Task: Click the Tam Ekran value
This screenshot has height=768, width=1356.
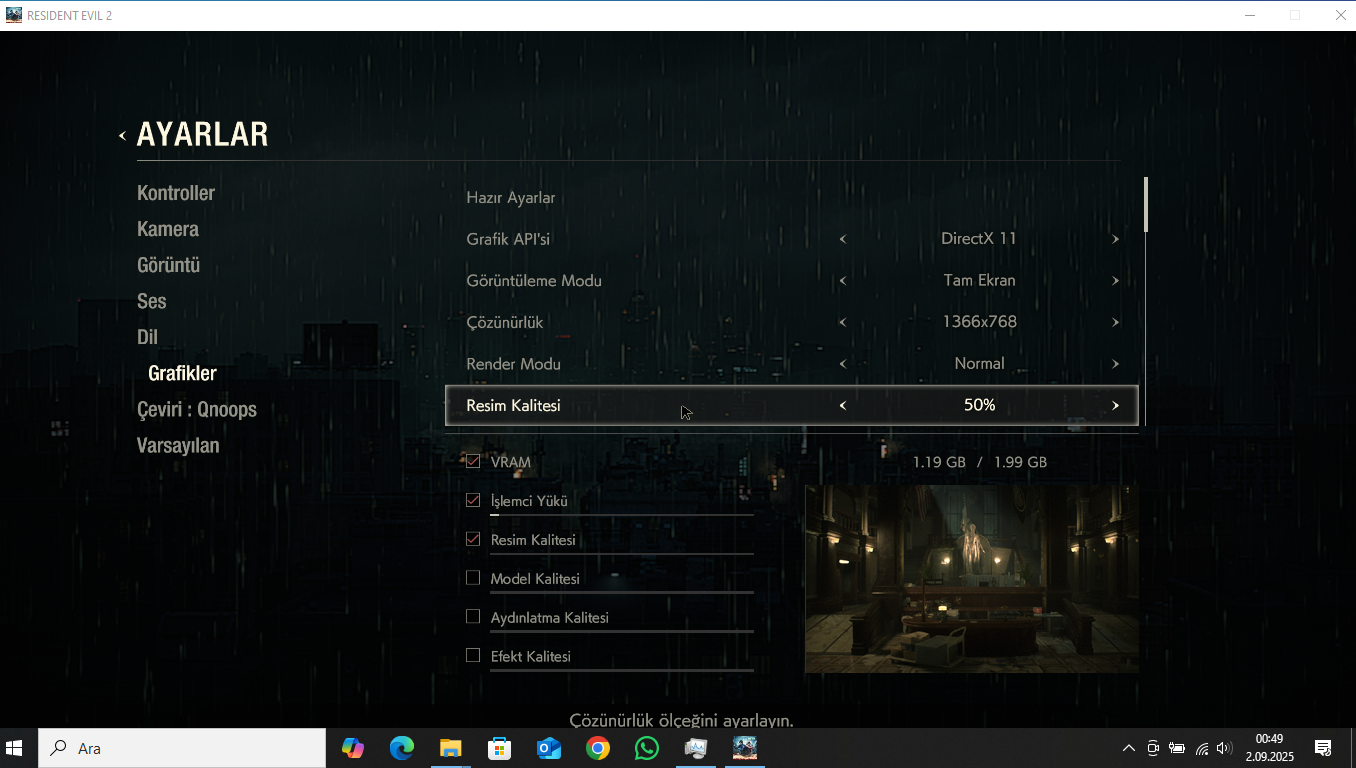Action: tap(979, 281)
